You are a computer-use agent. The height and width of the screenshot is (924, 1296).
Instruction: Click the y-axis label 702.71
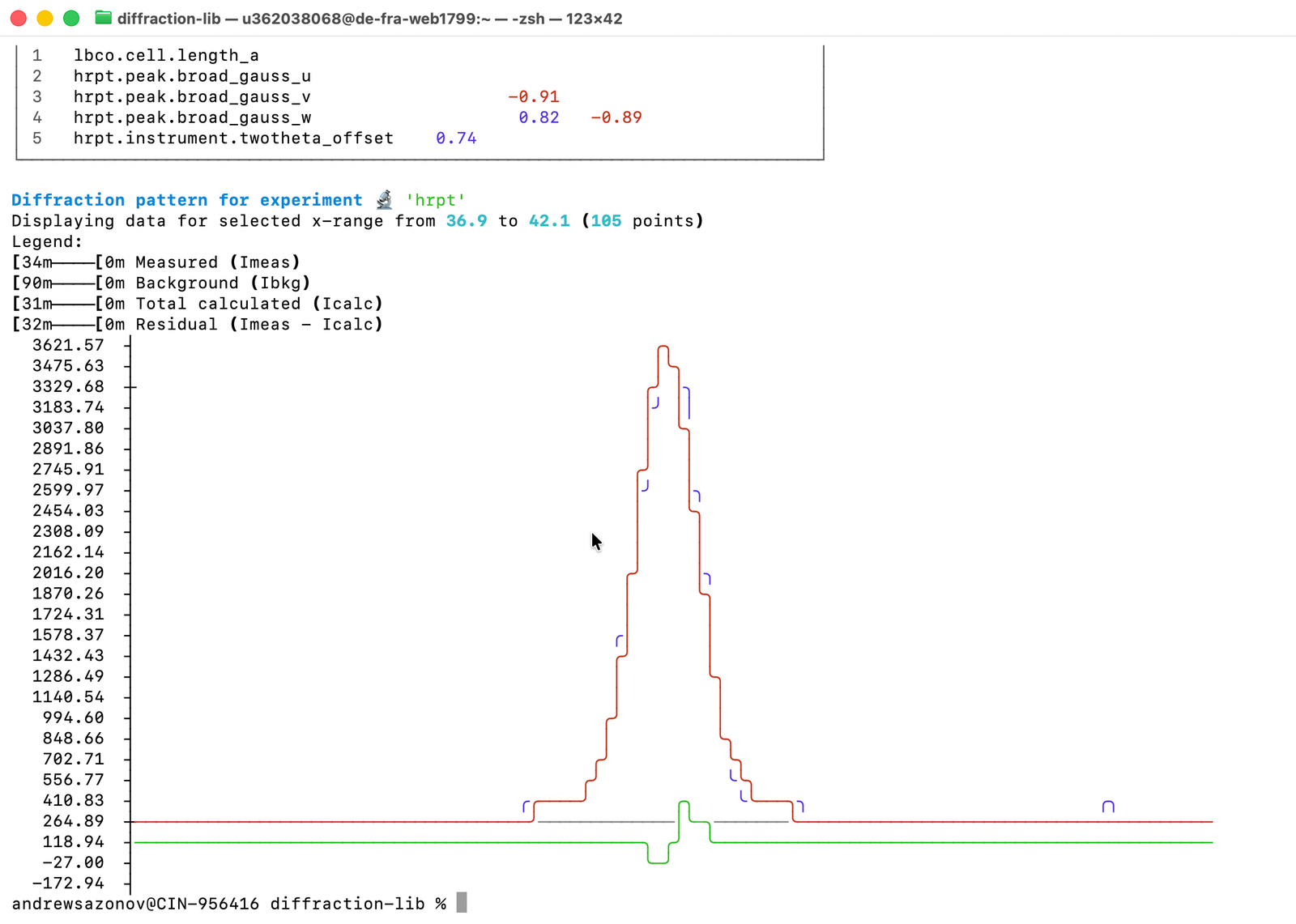pos(73,759)
